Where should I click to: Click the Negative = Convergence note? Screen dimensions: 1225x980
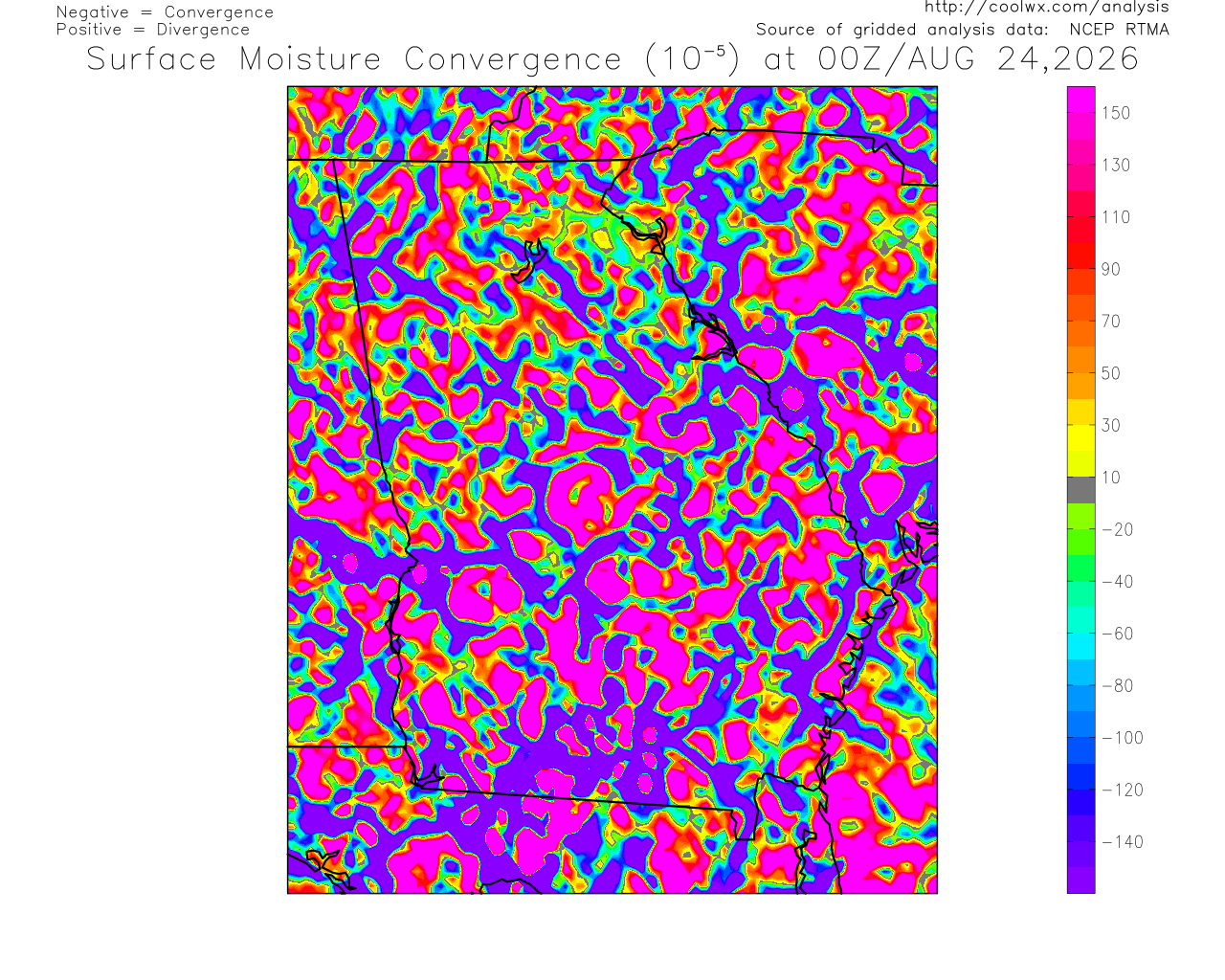(x=165, y=12)
